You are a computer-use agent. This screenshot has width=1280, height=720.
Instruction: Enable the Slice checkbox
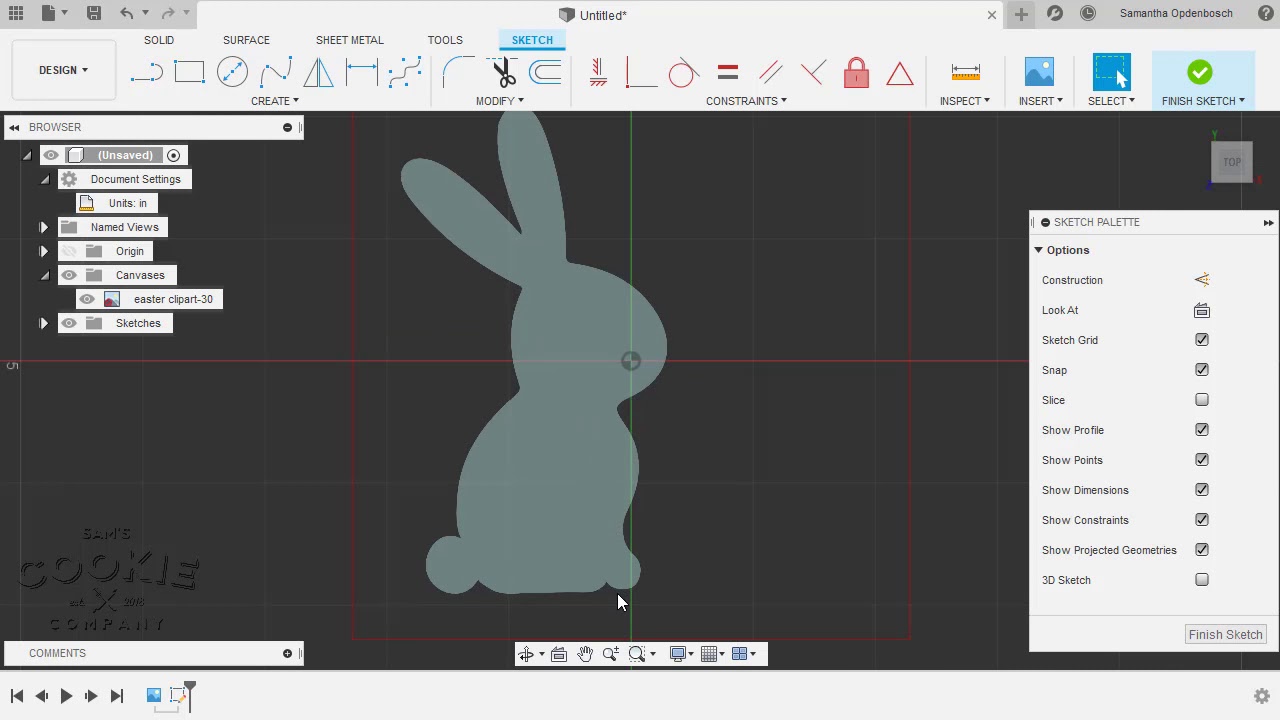[x=1202, y=400]
